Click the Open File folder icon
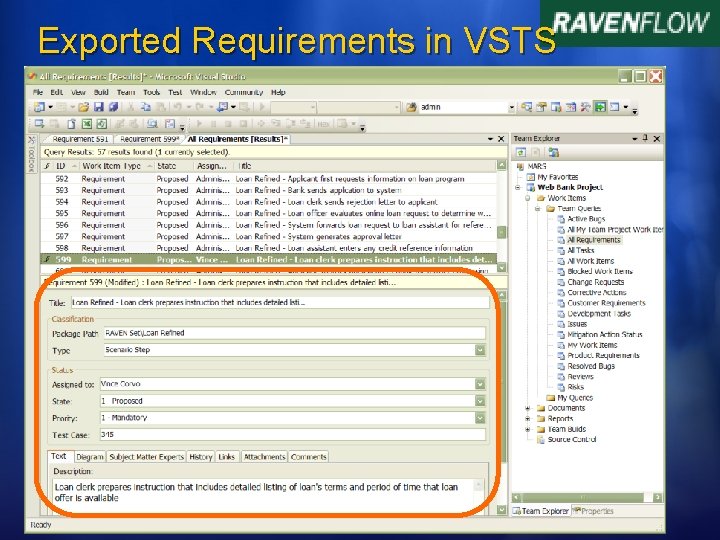 (83, 107)
